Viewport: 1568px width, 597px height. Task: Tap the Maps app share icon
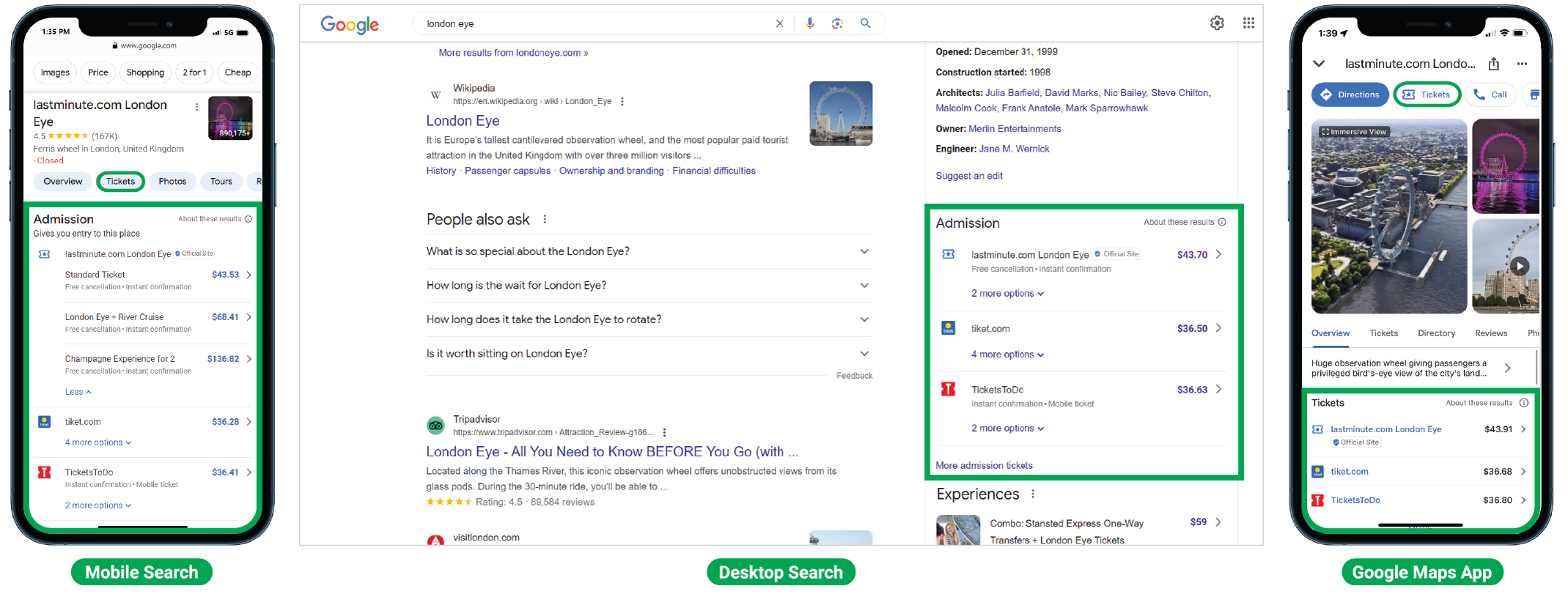[x=1493, y=64]
